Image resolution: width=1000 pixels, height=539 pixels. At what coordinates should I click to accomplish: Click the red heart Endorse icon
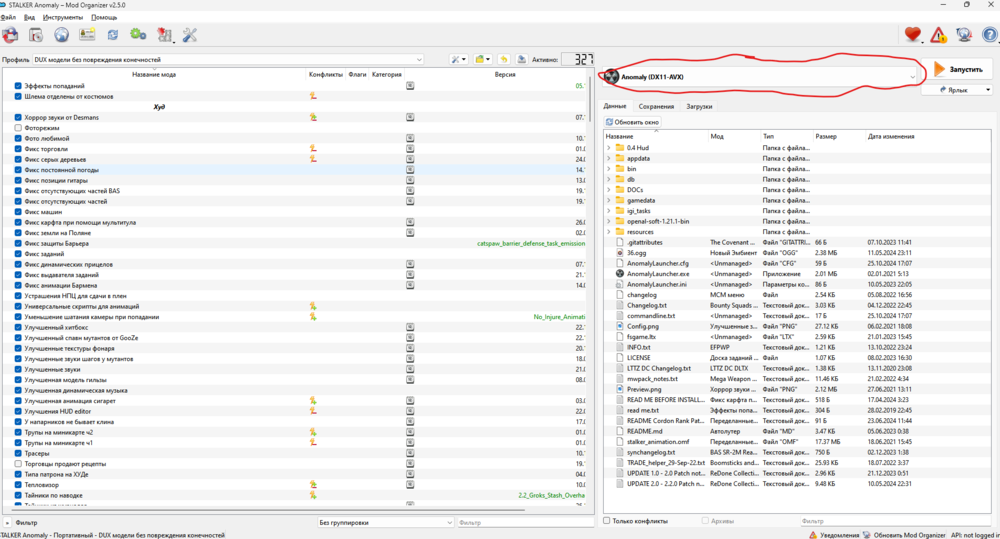click(912, 35)
